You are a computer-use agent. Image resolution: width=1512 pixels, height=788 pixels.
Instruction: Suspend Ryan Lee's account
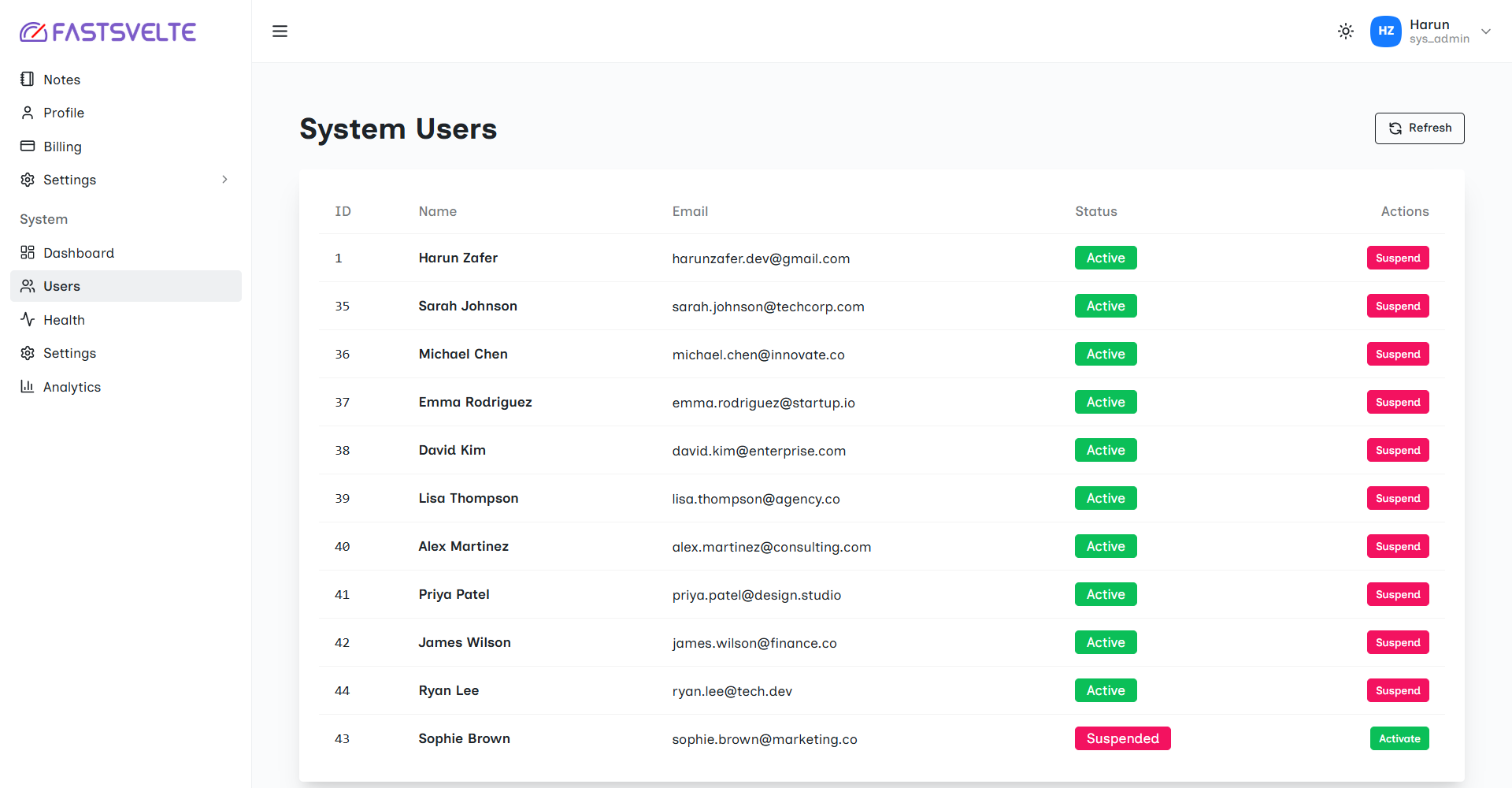pyautogui.click(x=1397, y=690)
